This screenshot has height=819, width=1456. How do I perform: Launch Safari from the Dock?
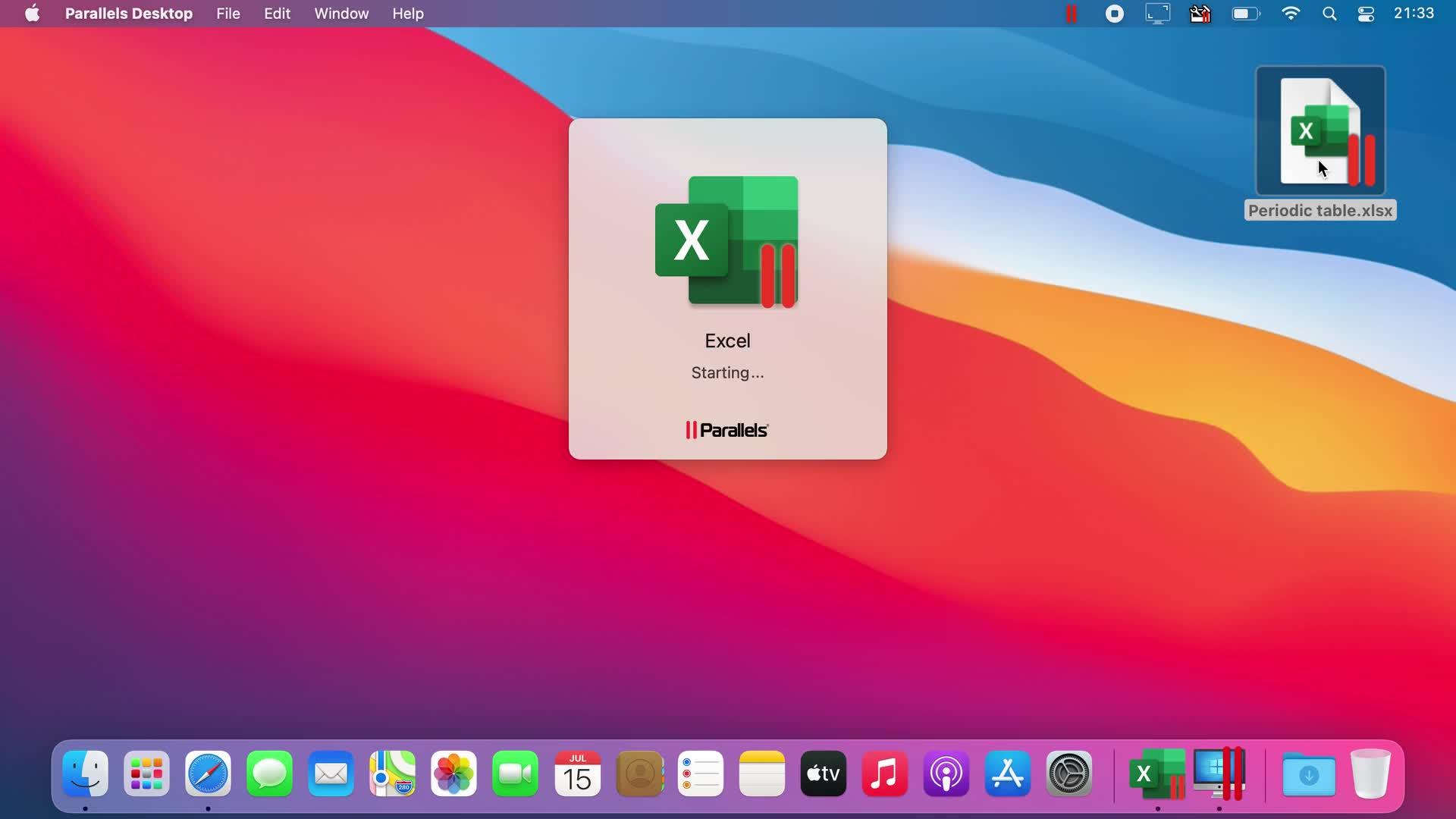208,773
